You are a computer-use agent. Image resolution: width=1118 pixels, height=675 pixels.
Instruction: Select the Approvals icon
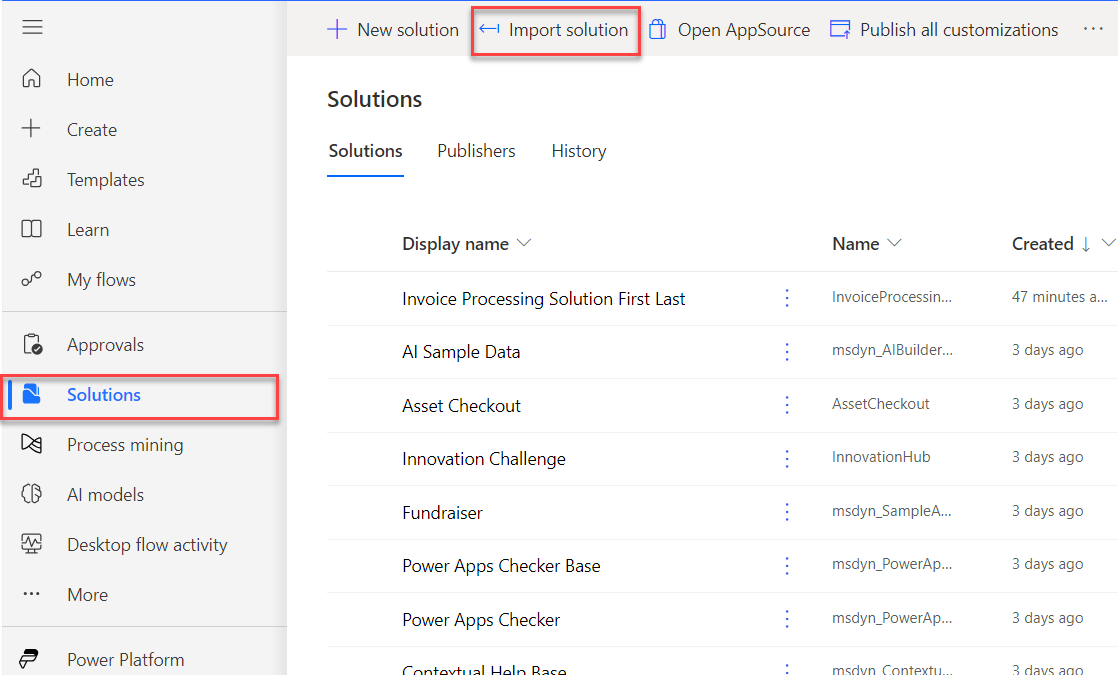(x=33, y=344)
